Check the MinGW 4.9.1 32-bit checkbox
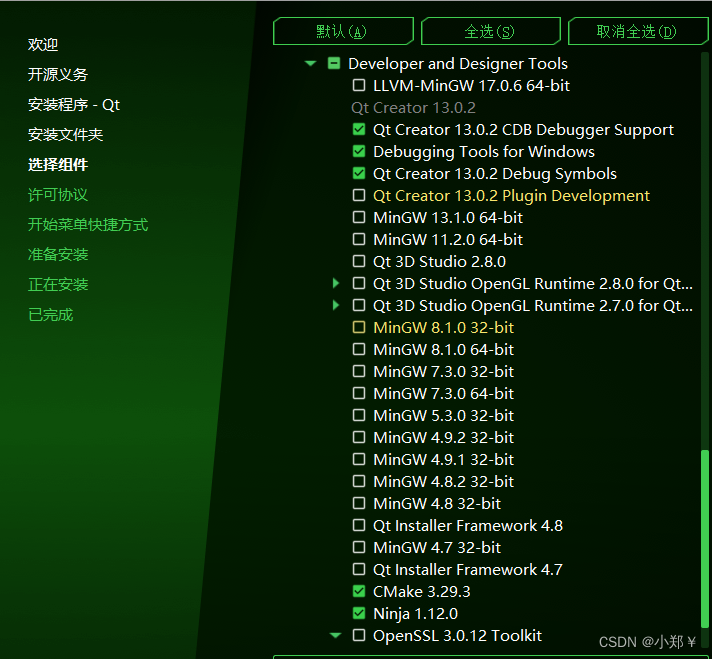 (359, 459)
